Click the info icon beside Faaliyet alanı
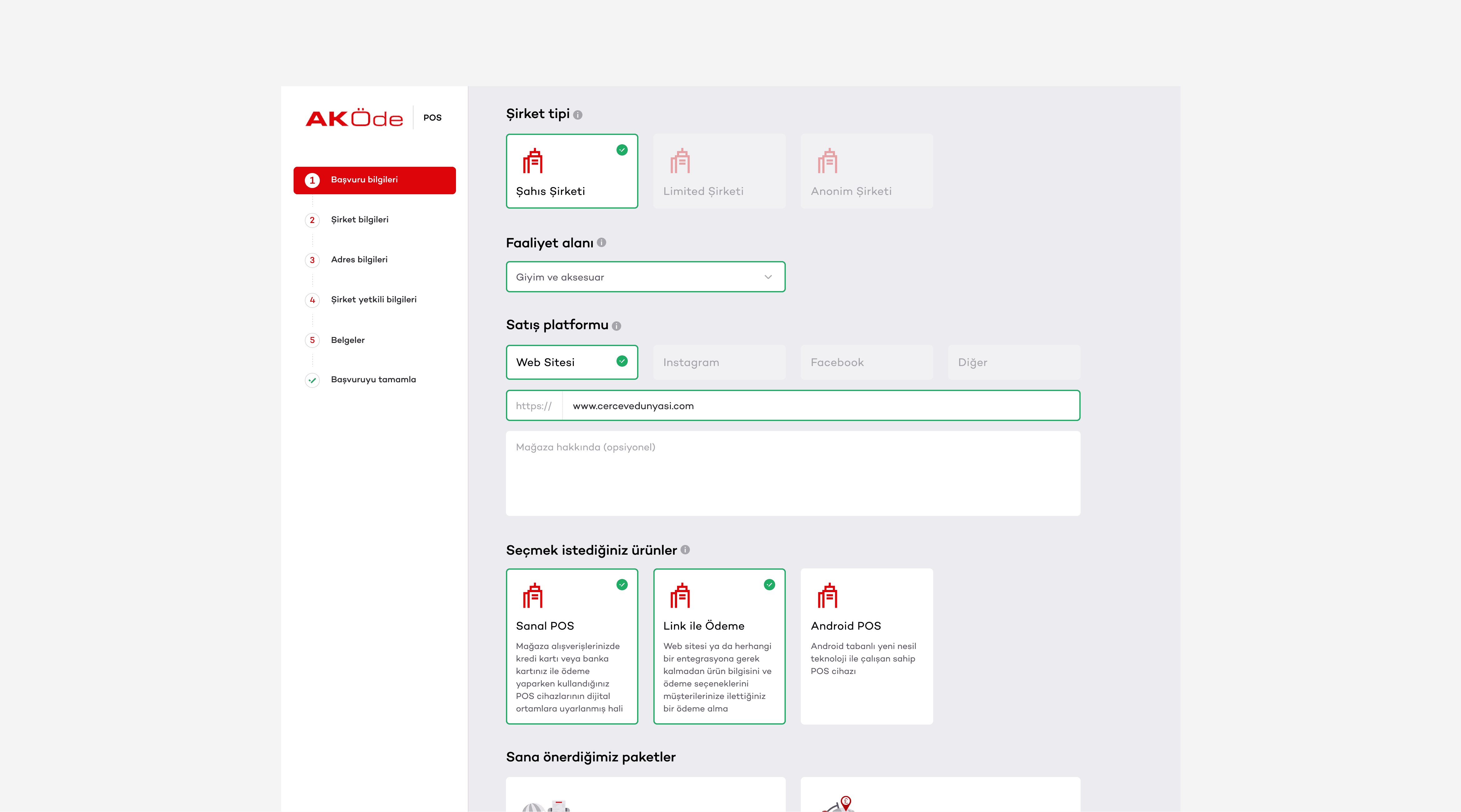The width and height of the screenshot is (1461, 812). 601,243
